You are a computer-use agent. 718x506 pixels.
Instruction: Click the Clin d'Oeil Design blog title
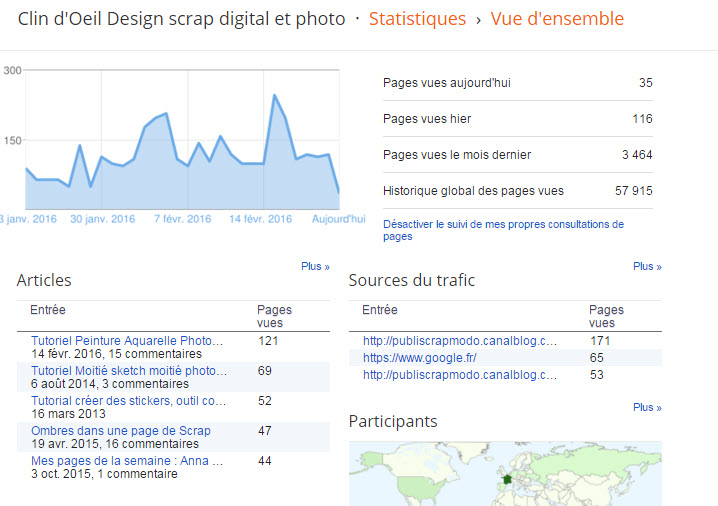click(x=180, y=19)
